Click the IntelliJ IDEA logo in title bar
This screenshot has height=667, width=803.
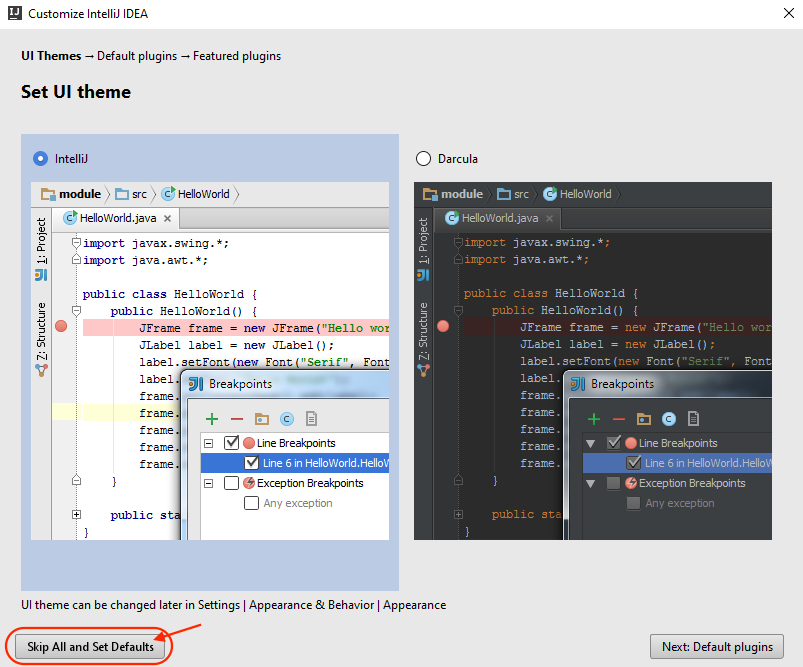[14, 15]
